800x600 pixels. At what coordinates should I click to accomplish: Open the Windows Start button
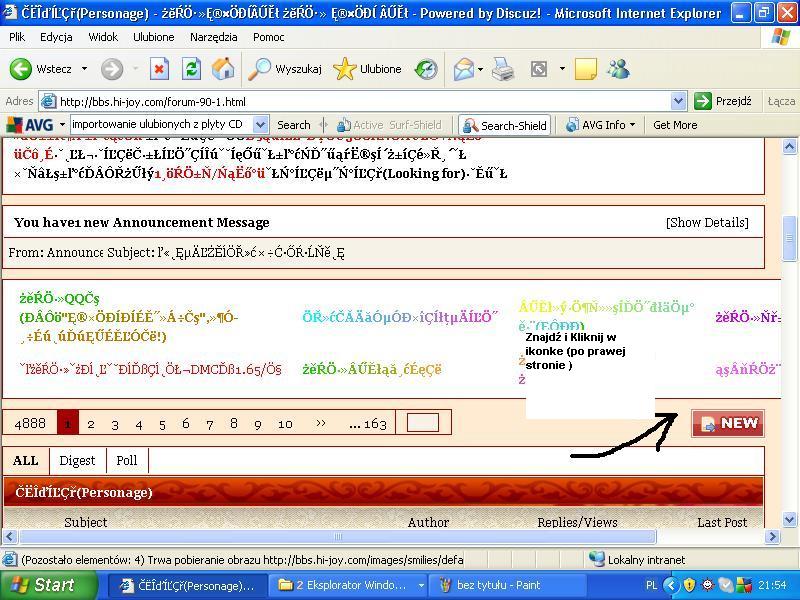[x=42, y=585]
